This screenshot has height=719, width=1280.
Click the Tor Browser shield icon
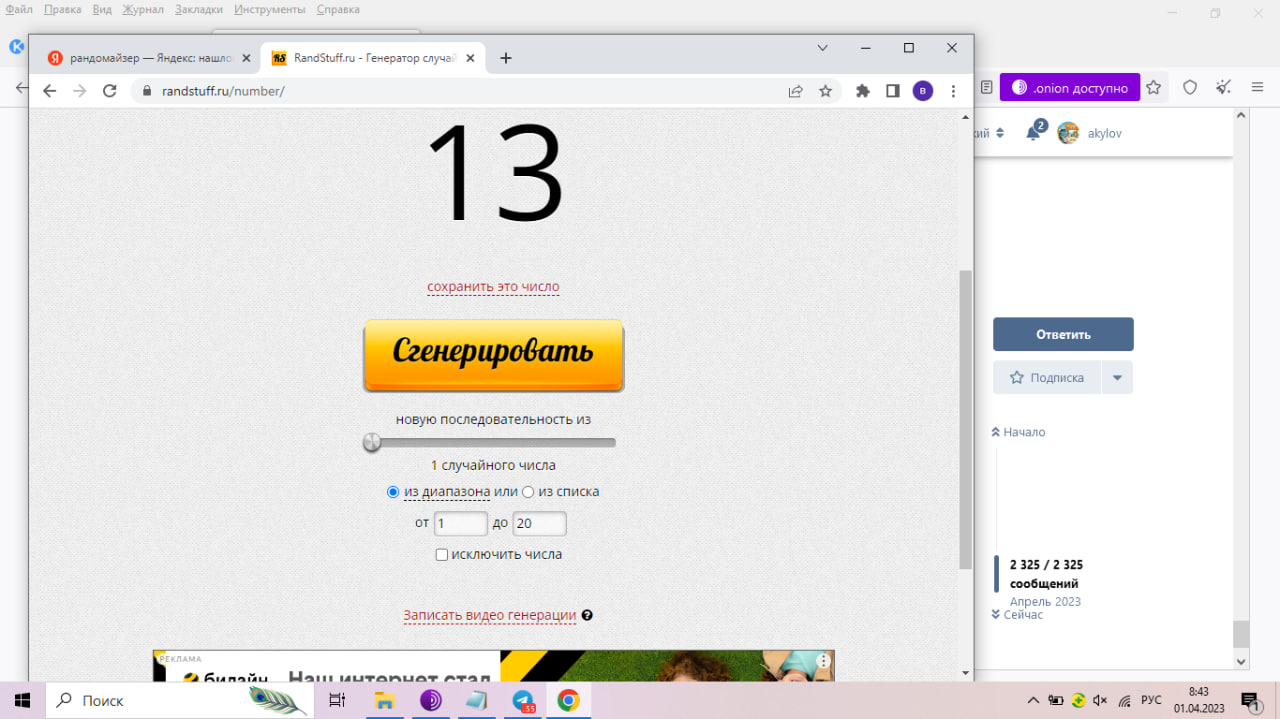[x=1190, y=88]
